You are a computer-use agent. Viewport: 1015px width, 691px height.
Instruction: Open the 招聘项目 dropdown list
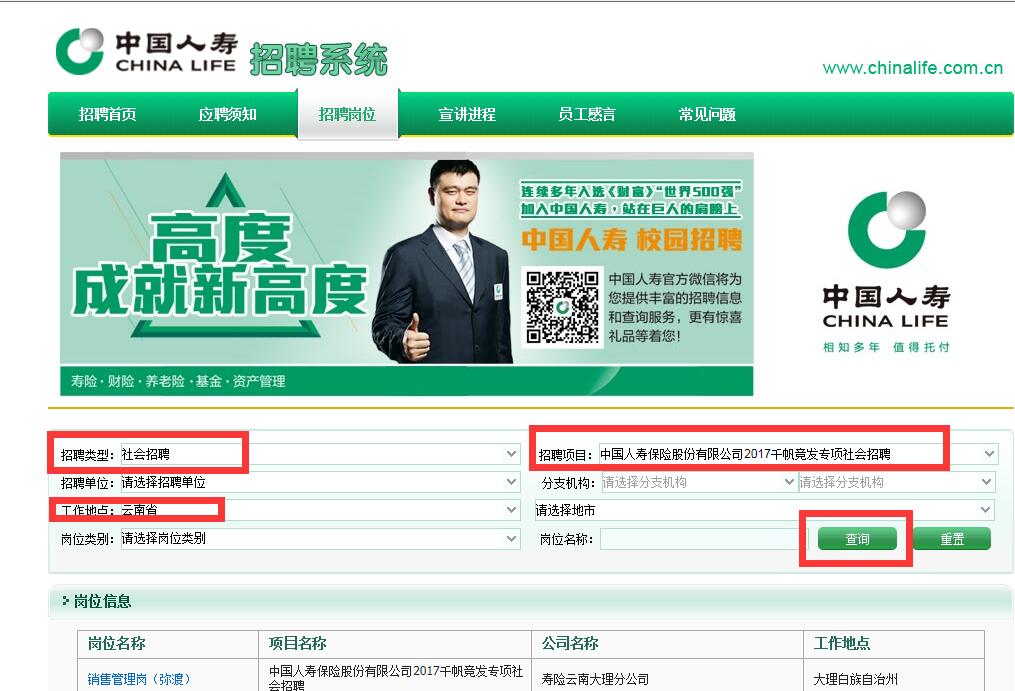pos(798,454)
